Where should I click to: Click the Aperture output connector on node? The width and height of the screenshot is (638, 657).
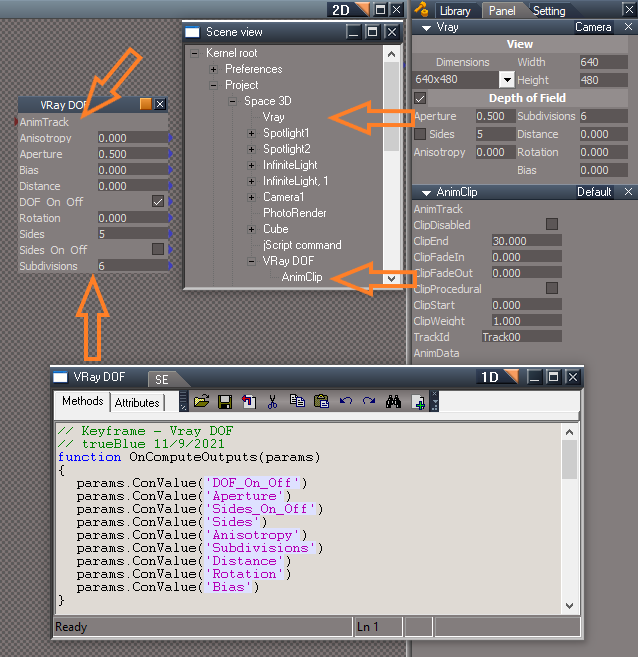(170, 154)
